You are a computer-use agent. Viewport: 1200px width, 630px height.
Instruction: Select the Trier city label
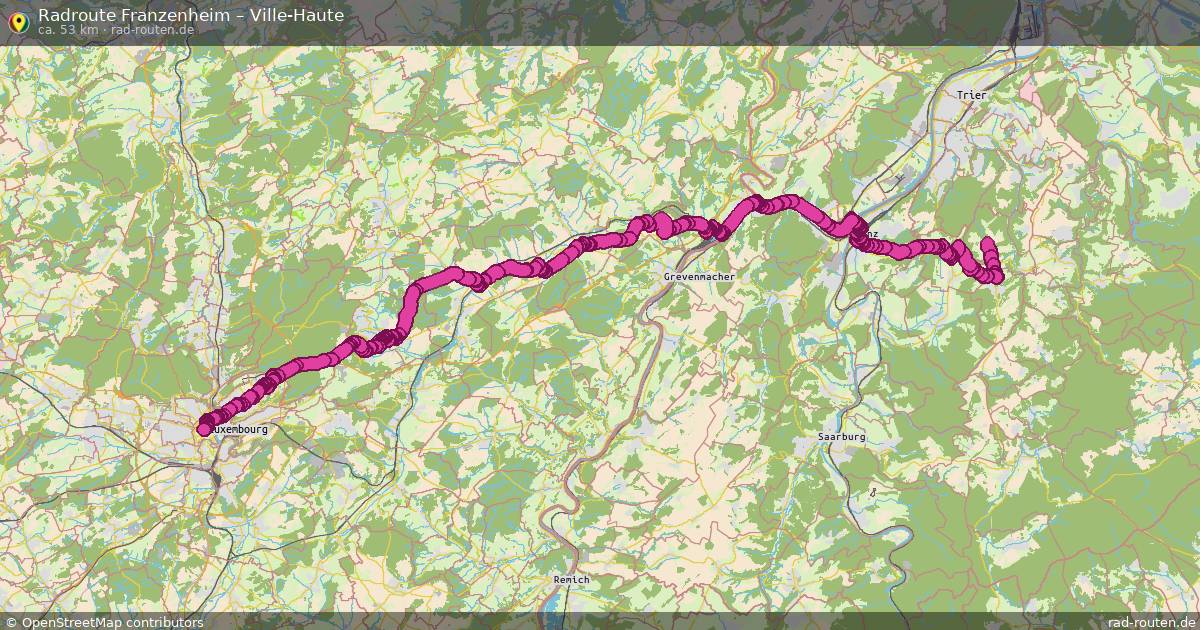[972, 95]
